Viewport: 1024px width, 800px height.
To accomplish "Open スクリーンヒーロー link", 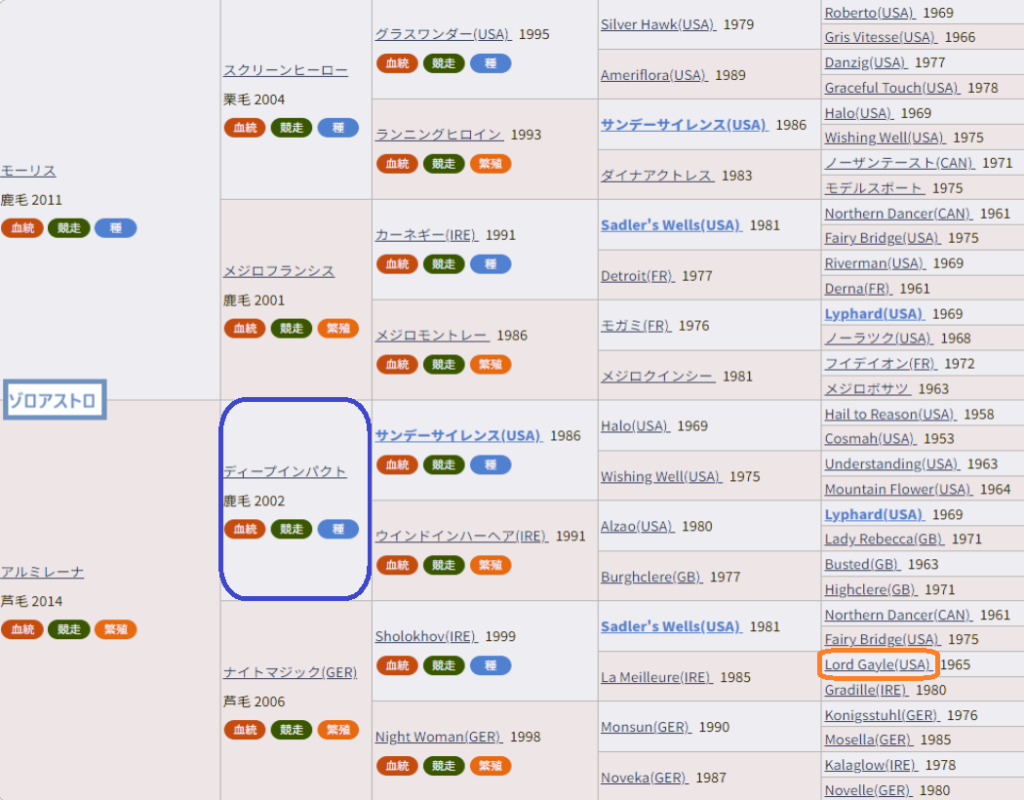I will (285, 71).
